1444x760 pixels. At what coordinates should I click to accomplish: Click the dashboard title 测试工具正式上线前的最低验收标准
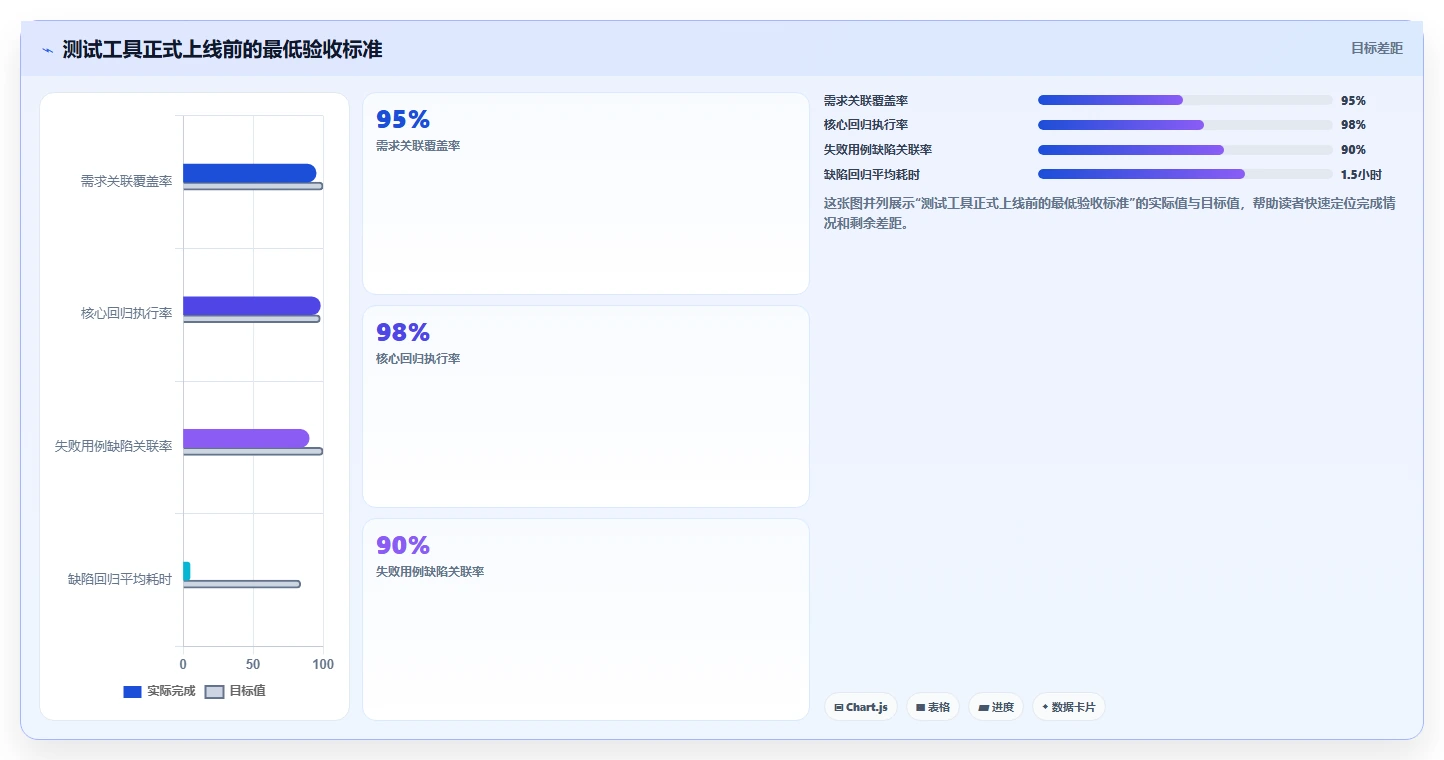point(222,50)
